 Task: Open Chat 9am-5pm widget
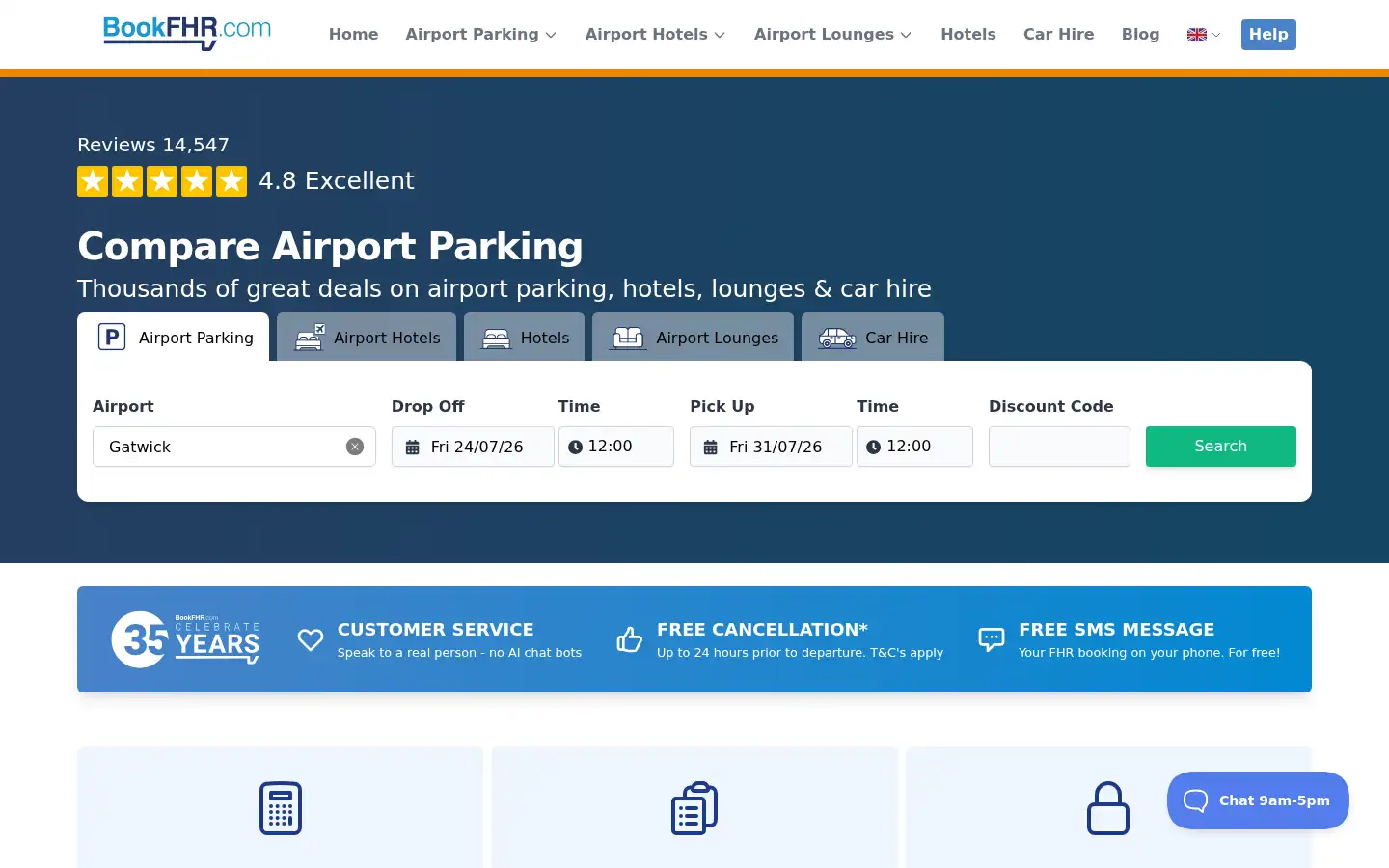[1258, 800]
